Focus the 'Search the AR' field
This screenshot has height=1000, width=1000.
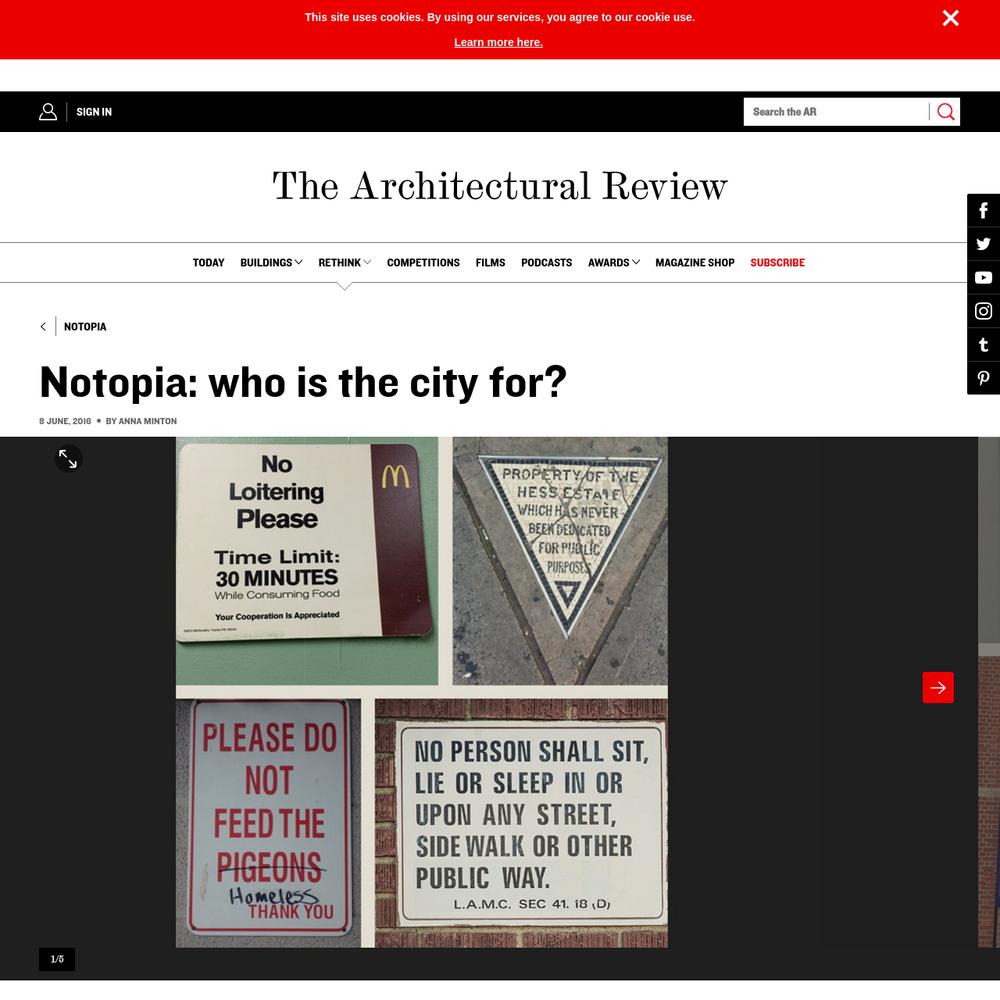[x=835, y=112]
